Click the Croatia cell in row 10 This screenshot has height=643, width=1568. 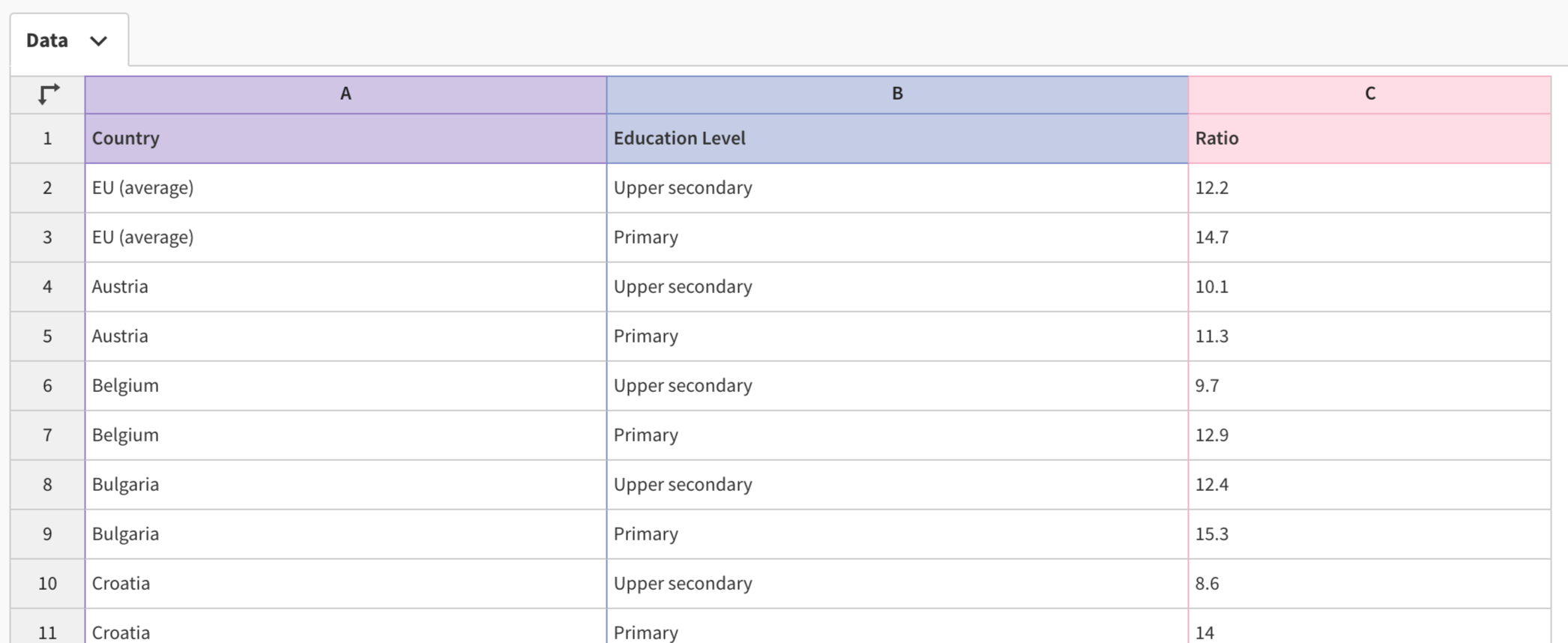tap(346, 584)
